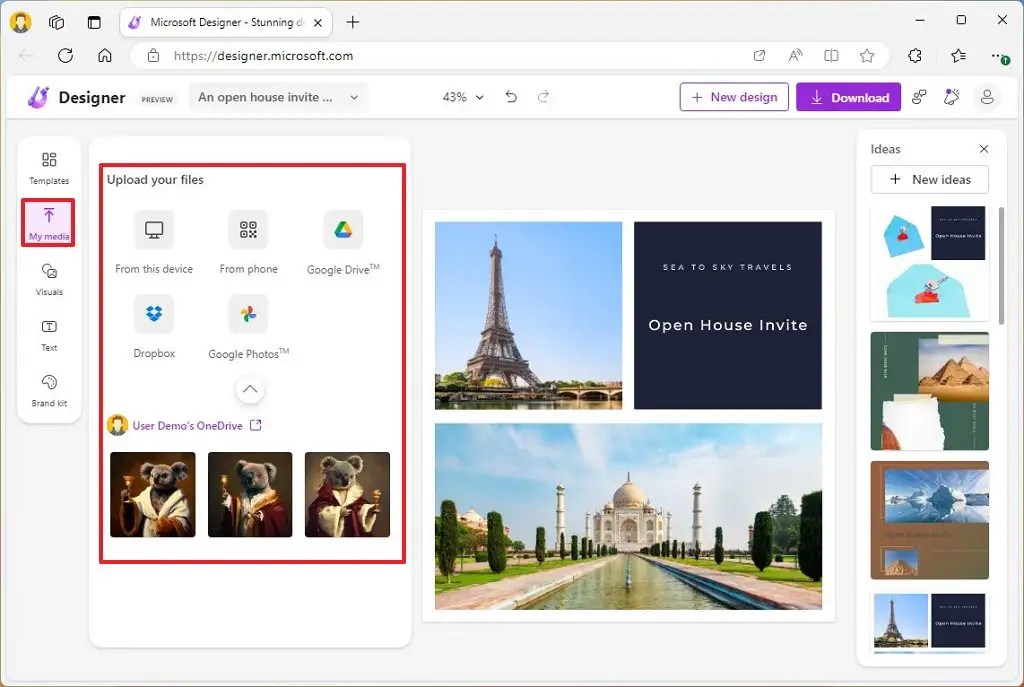
Task: Open the feedback announcements megaphone icon
Action: click(952, 97)
